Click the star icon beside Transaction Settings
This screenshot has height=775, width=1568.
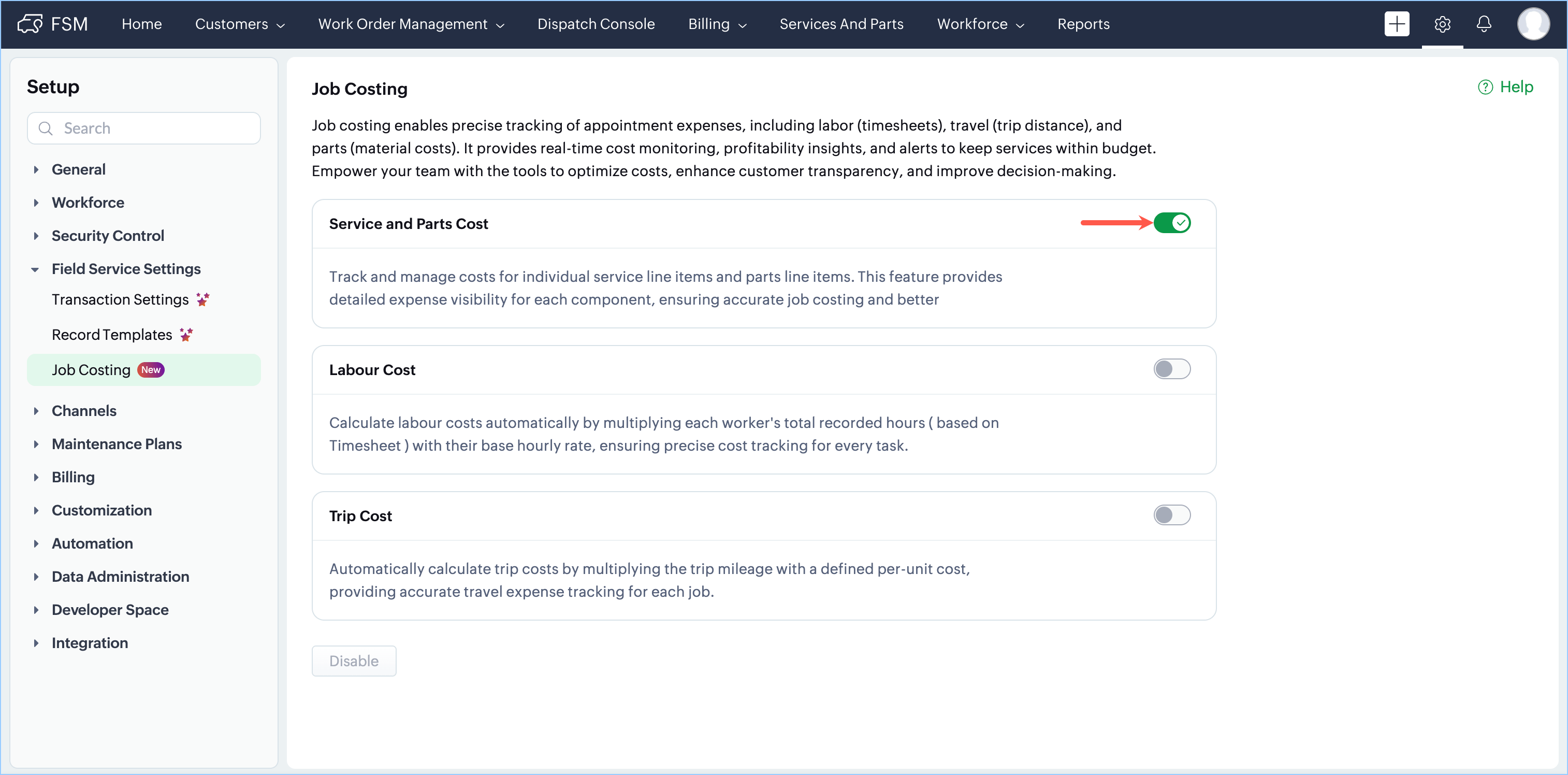[x=202, y=299]
